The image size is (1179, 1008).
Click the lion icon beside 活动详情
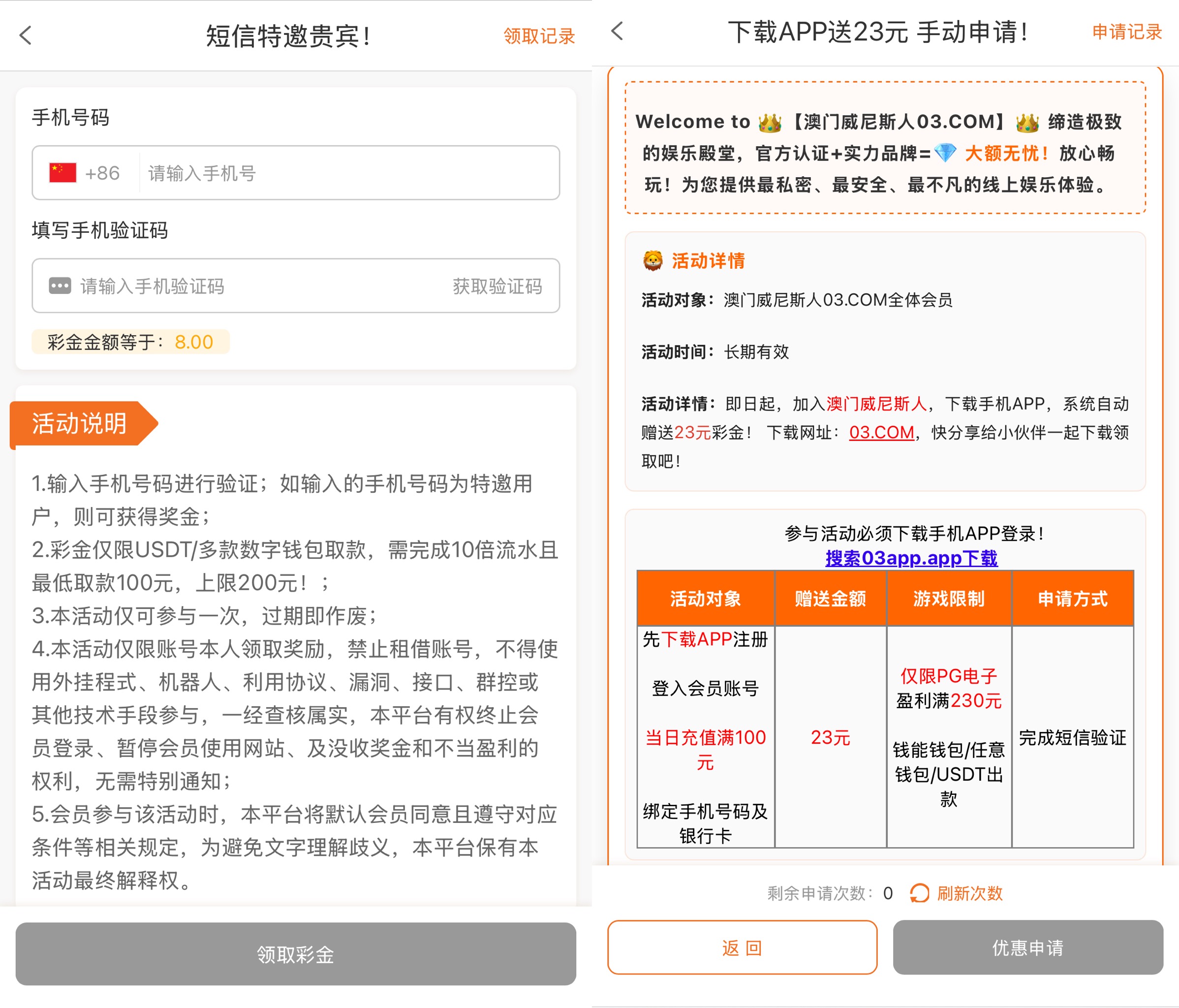click(x=652, y=261)
